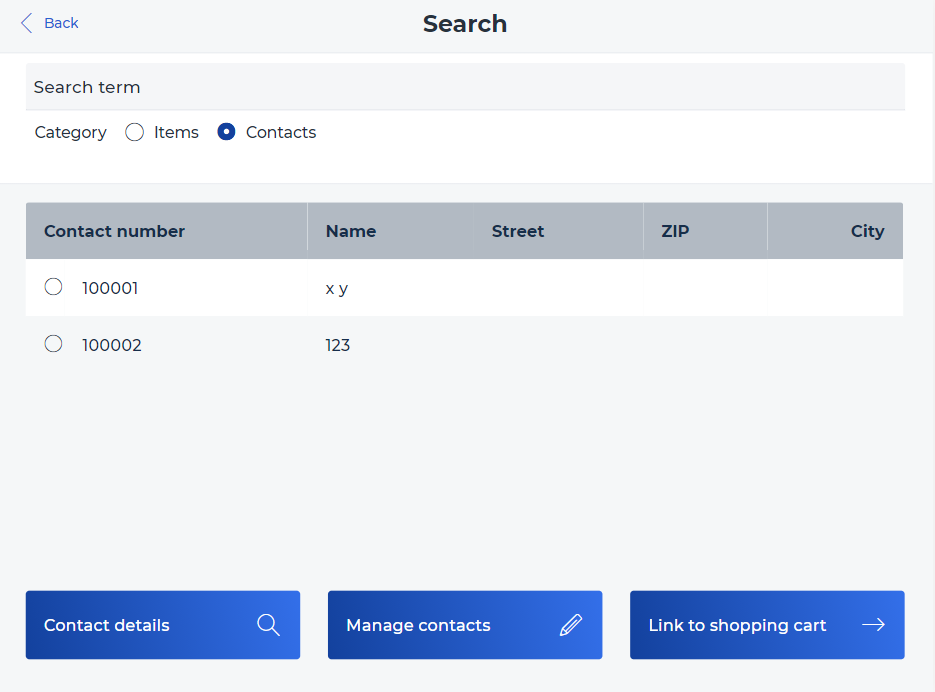Click the Street column header
The width and height of the screenshot is (935, 692).
coord(517,231)
